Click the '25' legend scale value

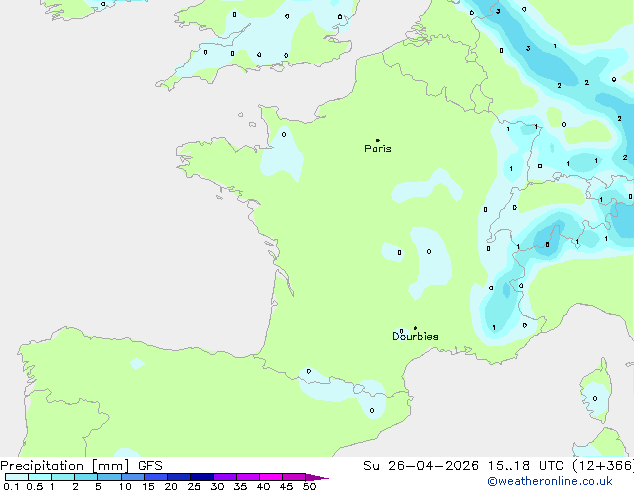tap(194, 486)
